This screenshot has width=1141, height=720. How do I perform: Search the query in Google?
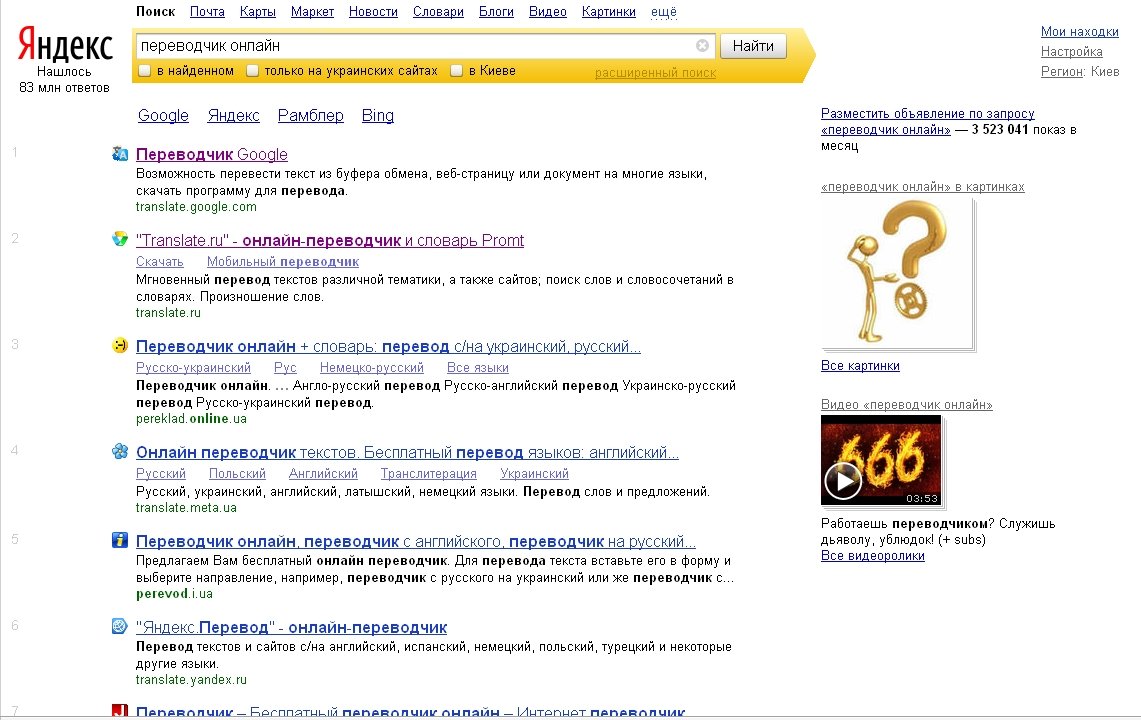pos(163,115)
